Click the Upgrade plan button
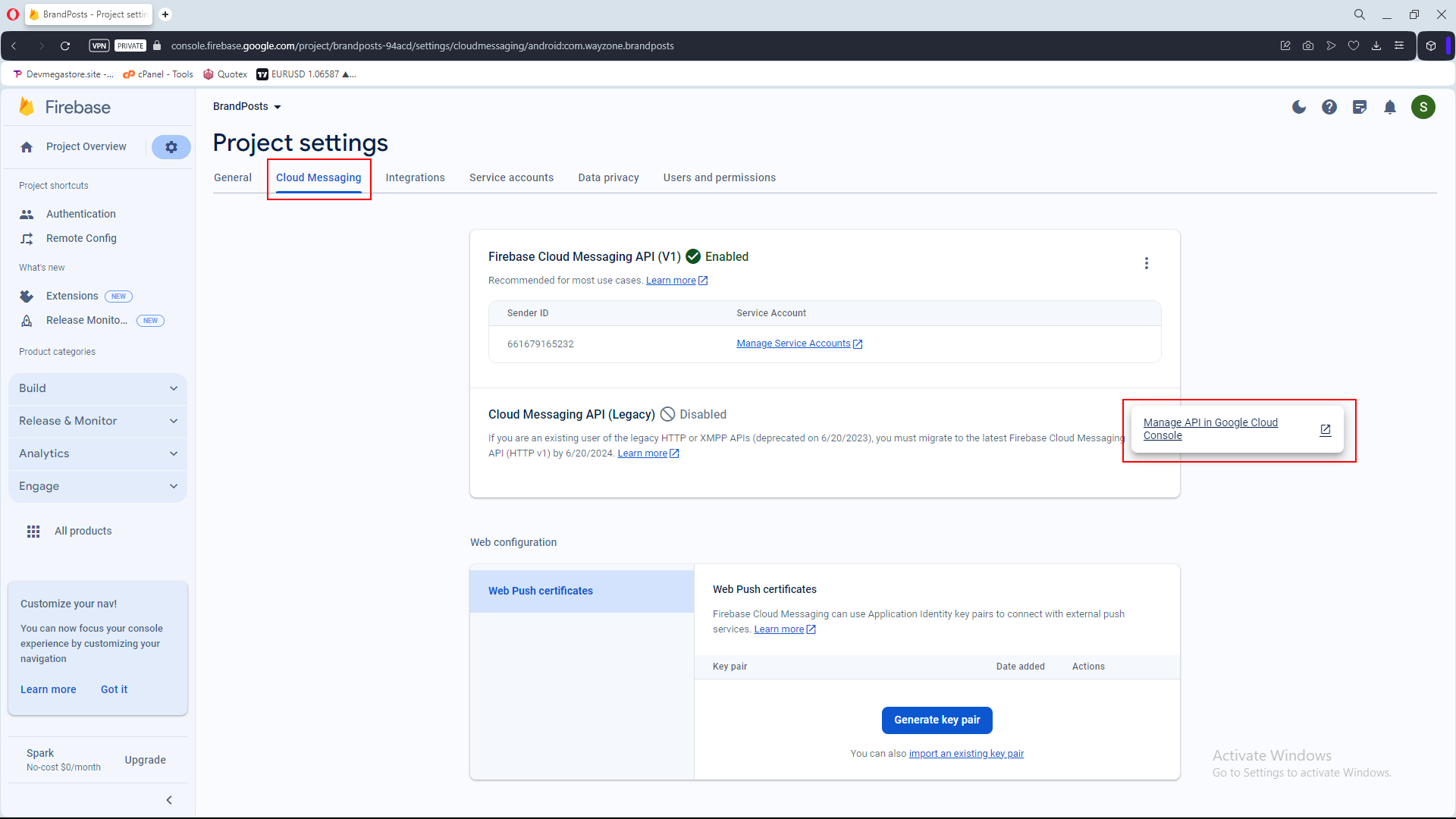 [x=145, y=760]
